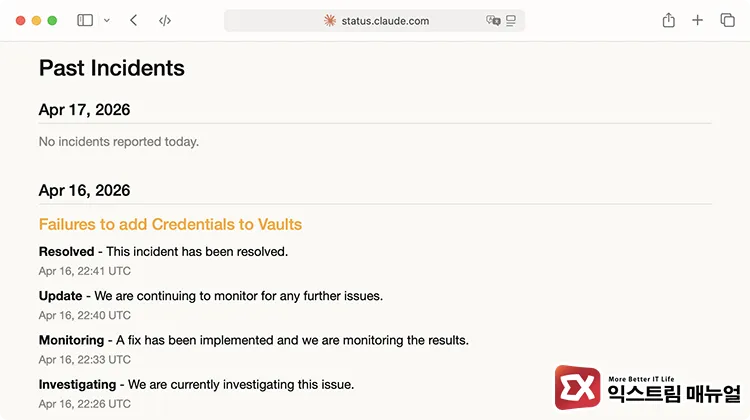Click the Apr 16, 2026 date heading
The image size is (750, 420).
[84, 190]
